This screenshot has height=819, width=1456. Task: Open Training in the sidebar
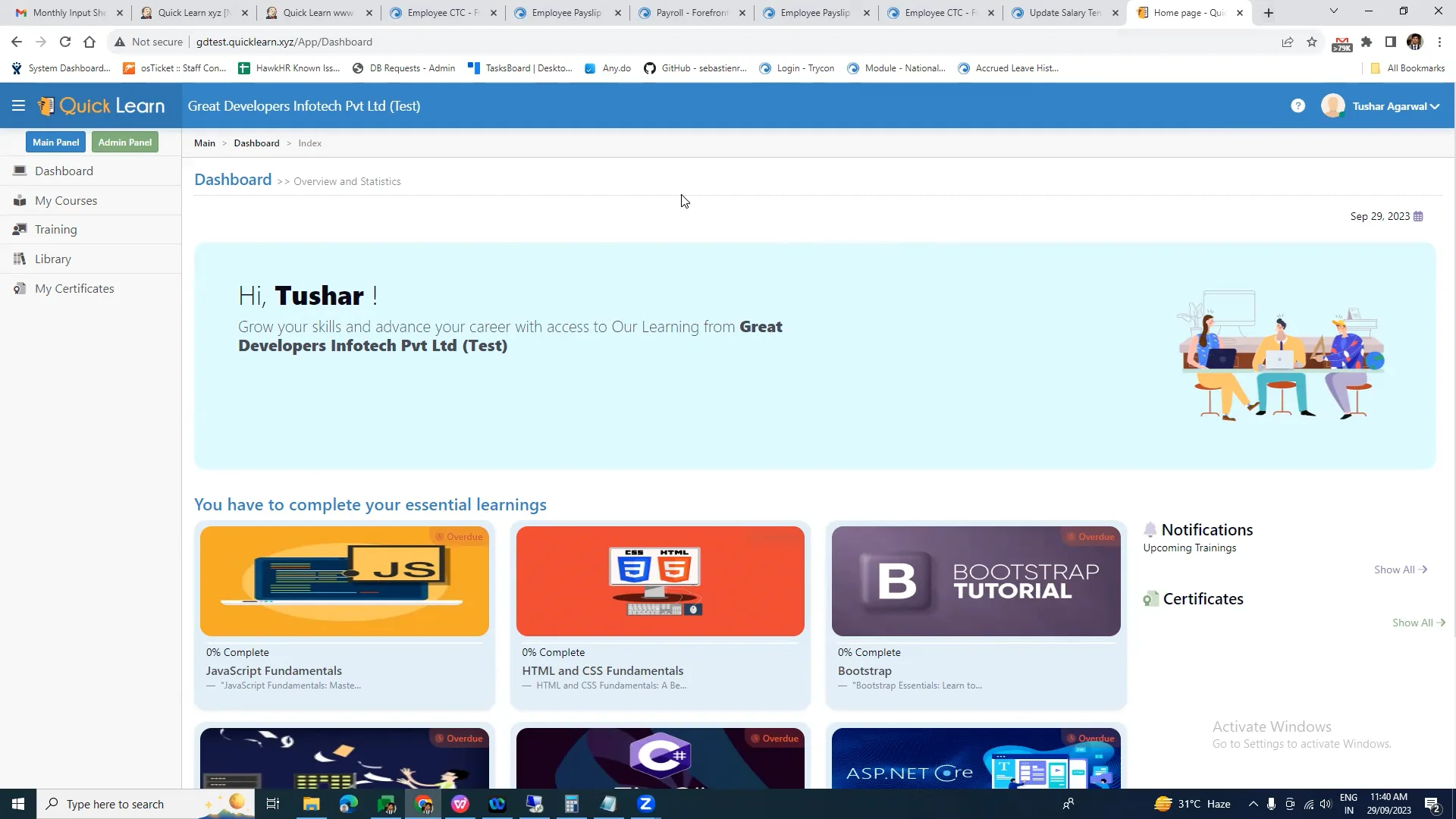[x=90, y=230]
